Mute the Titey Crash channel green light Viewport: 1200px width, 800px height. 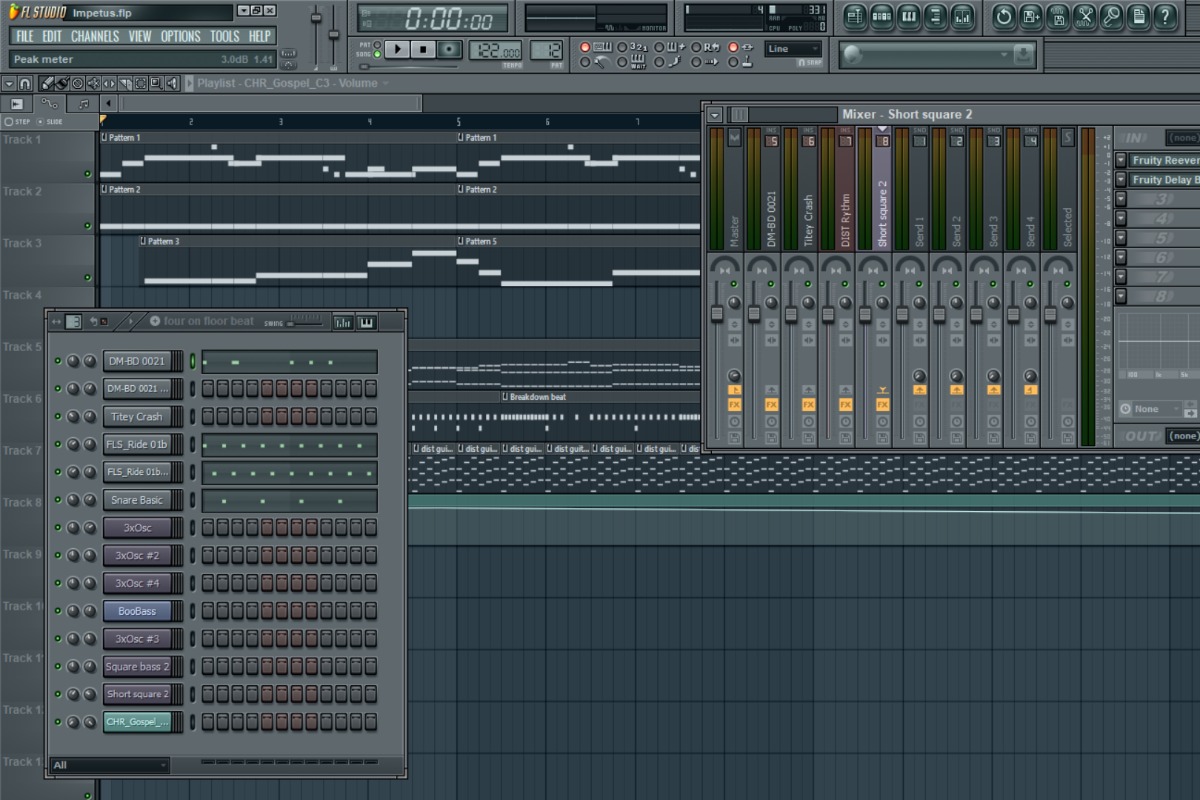pyautogui.click(x=57, y=416)
